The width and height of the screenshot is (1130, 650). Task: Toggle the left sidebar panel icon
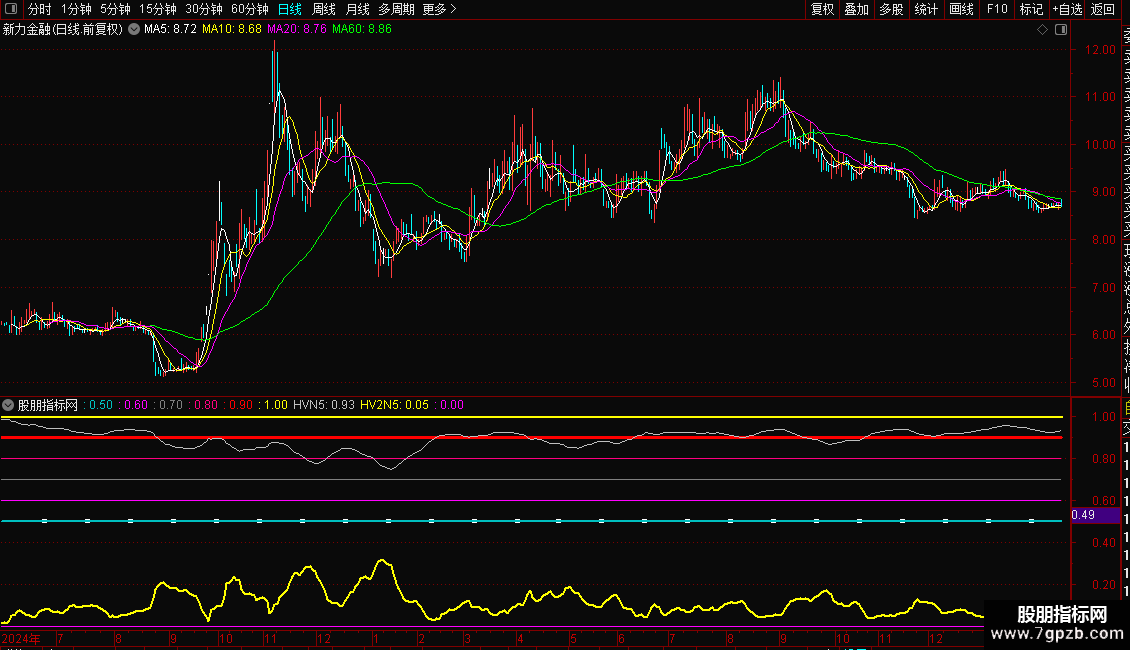coord(11,9)
